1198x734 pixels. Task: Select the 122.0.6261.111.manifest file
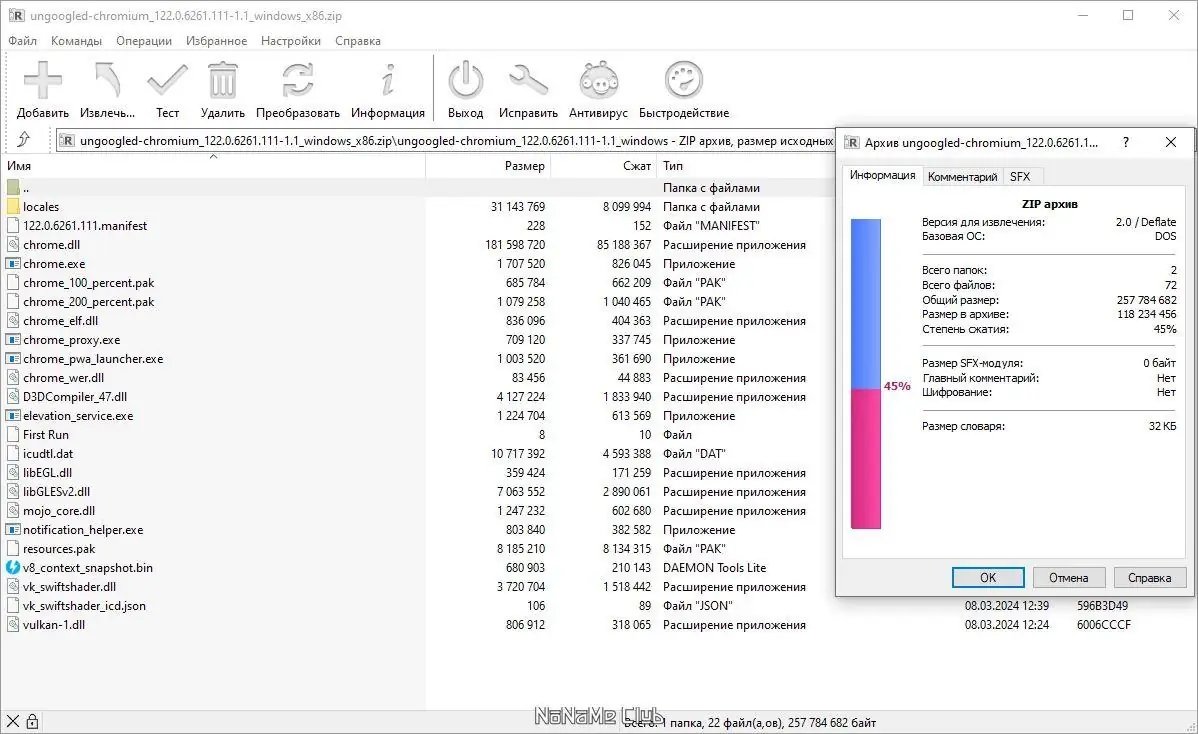click(x=85, y=225)
